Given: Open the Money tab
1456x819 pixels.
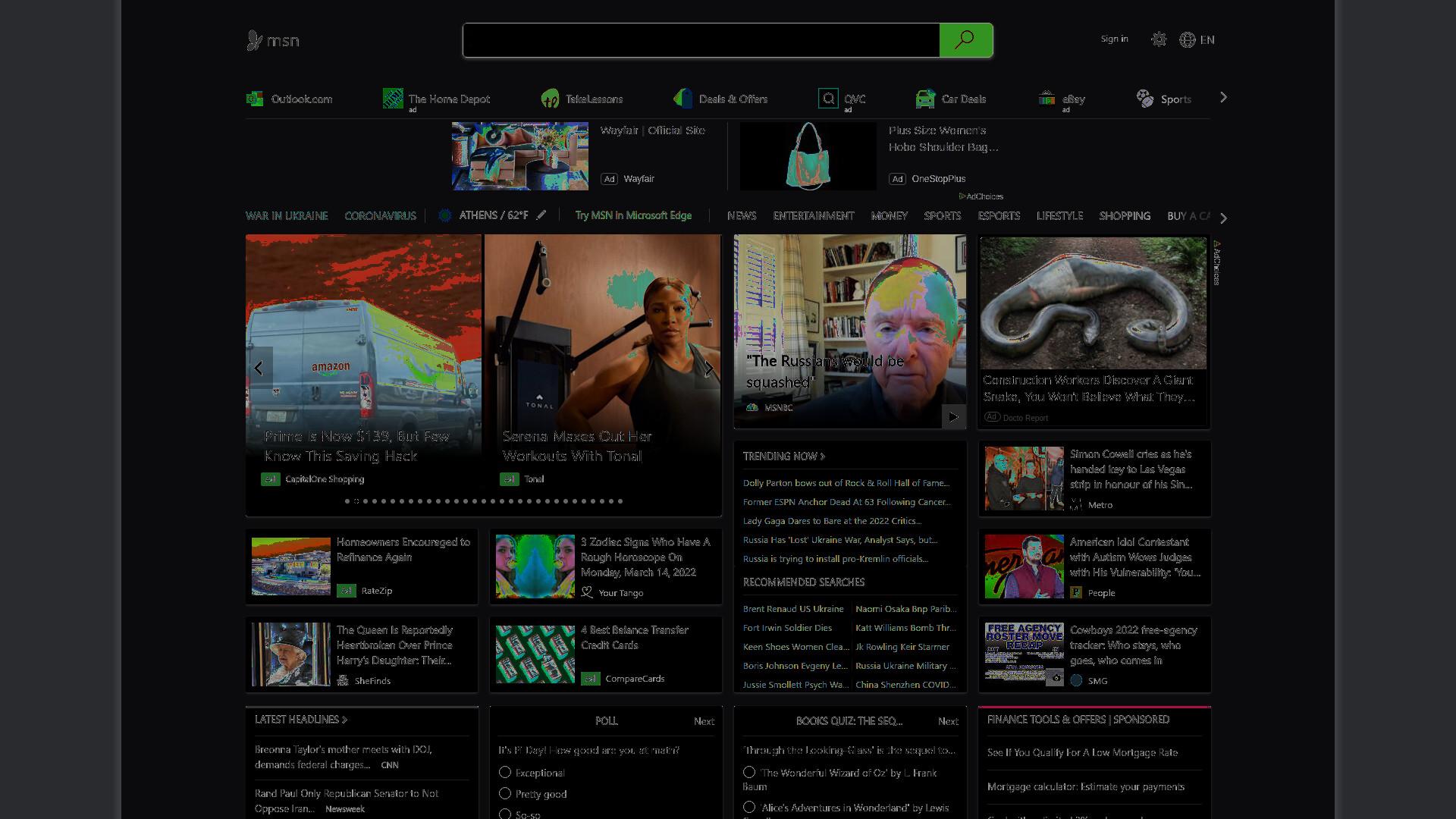Looking at the screenshot, I should tap(890, 215).
